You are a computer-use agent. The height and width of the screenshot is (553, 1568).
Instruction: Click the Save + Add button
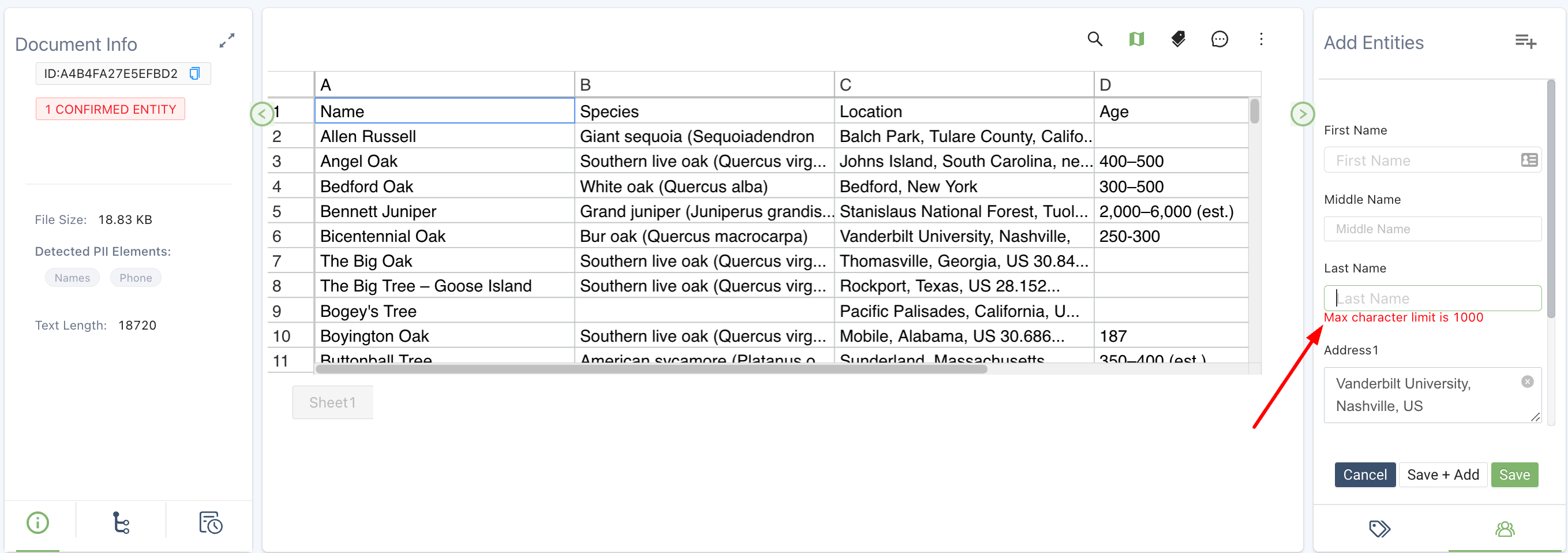[x=1443, y=474]
